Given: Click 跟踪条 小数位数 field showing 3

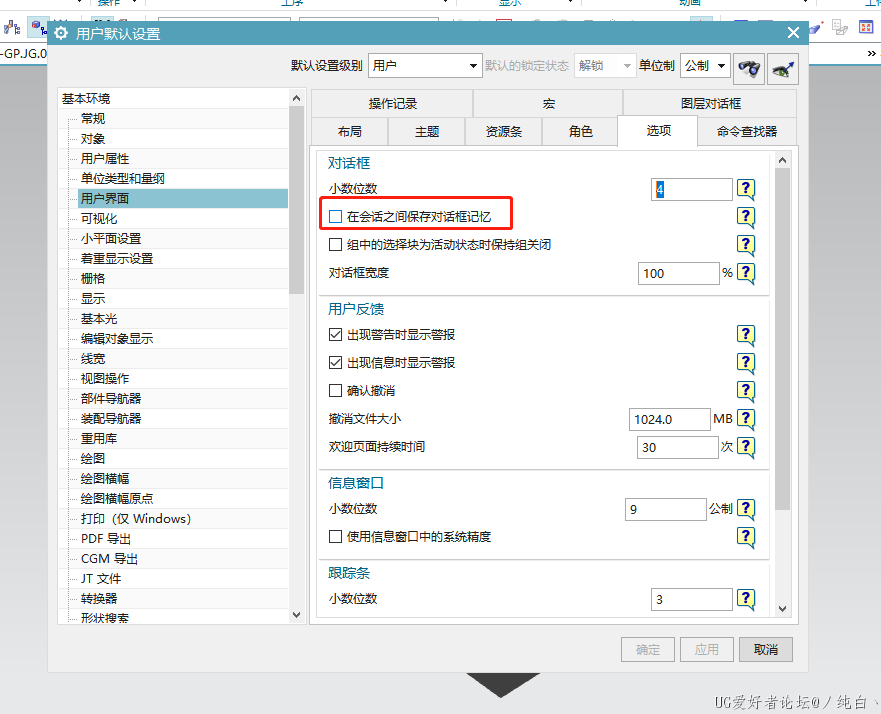Looking at the screenshot, I should click(692, 599).
